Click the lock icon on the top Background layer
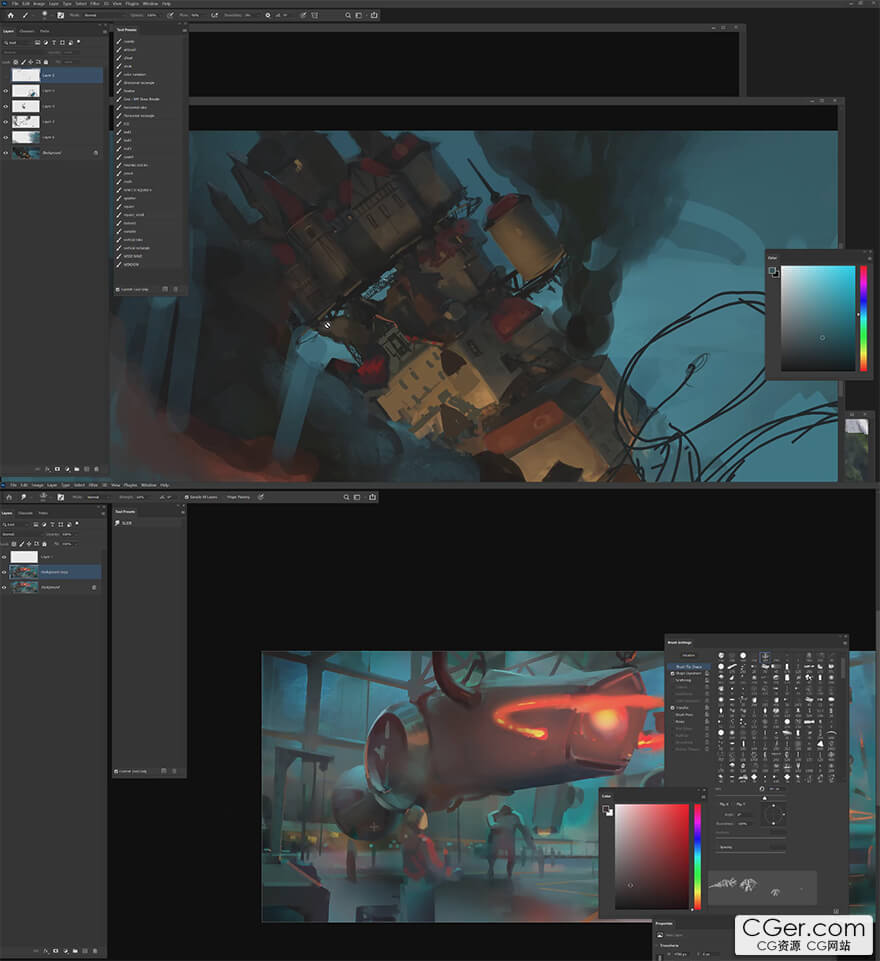Image resolution: width=880 pixels, height=961 pixels. pyautogui.click(x=95, y=153)
